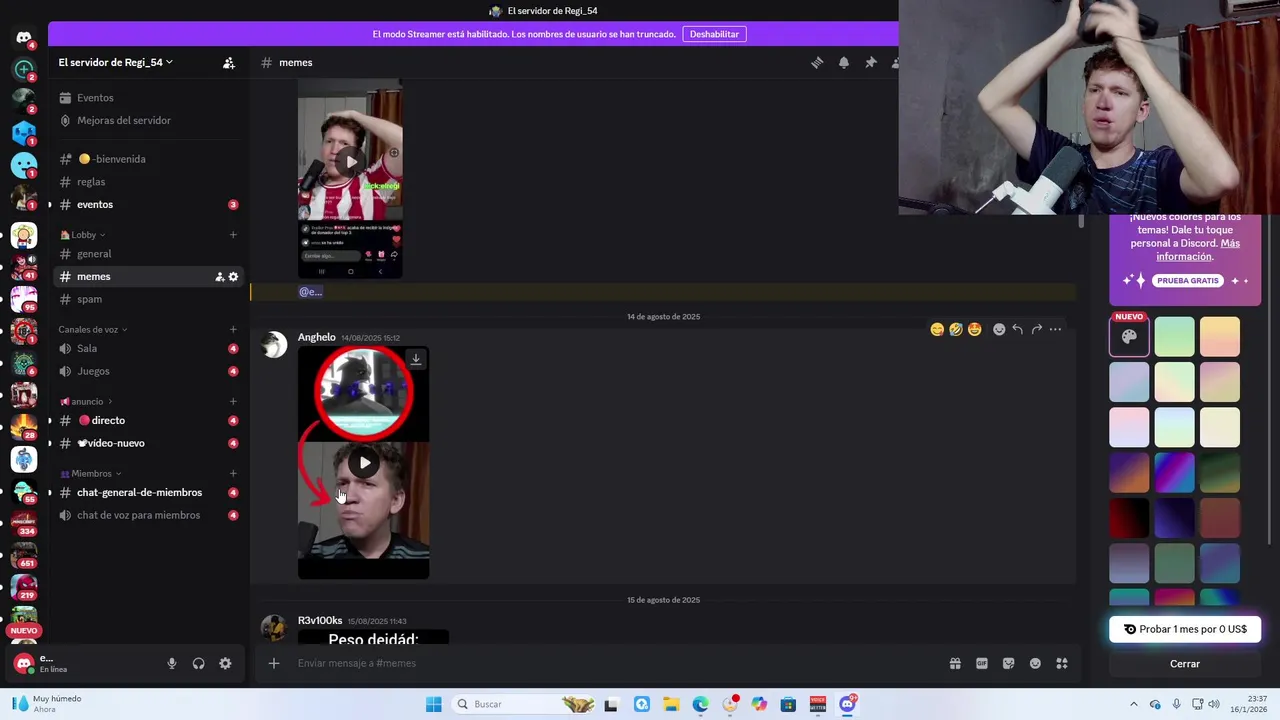Image resolution: width=1280 pixels, height=720 pixels.
Task: Add channel to Canales de voz
Action: click(233, 329)
